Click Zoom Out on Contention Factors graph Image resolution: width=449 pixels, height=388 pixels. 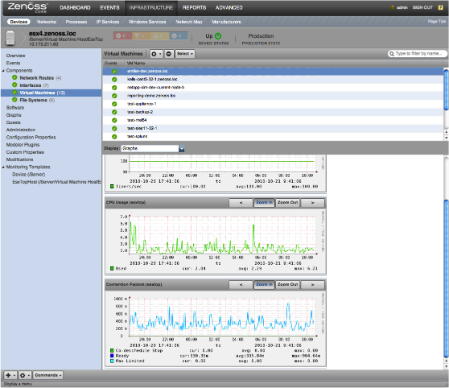point(288,285)
